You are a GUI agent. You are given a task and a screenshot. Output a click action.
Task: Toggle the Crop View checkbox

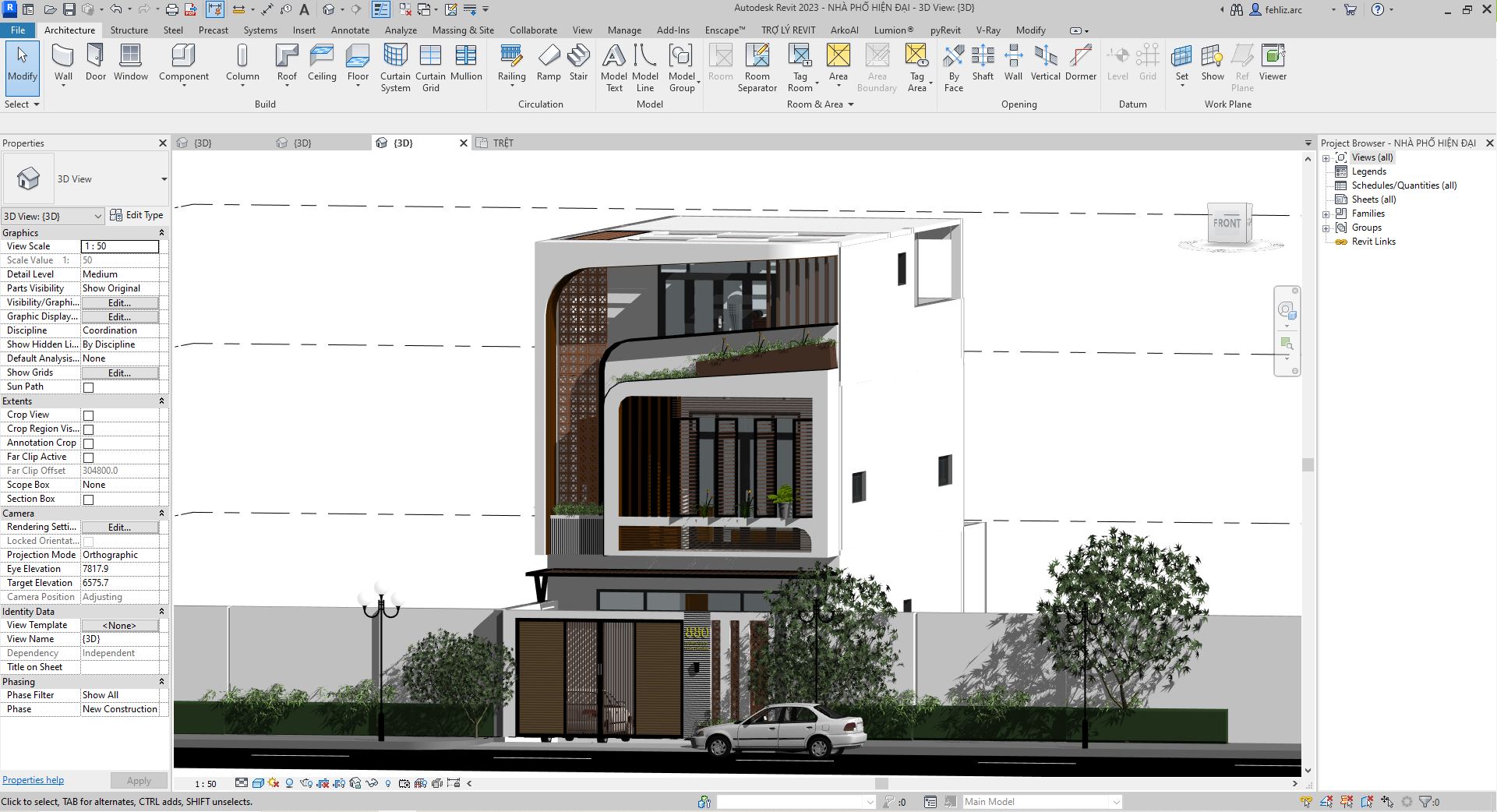[88, 415]
